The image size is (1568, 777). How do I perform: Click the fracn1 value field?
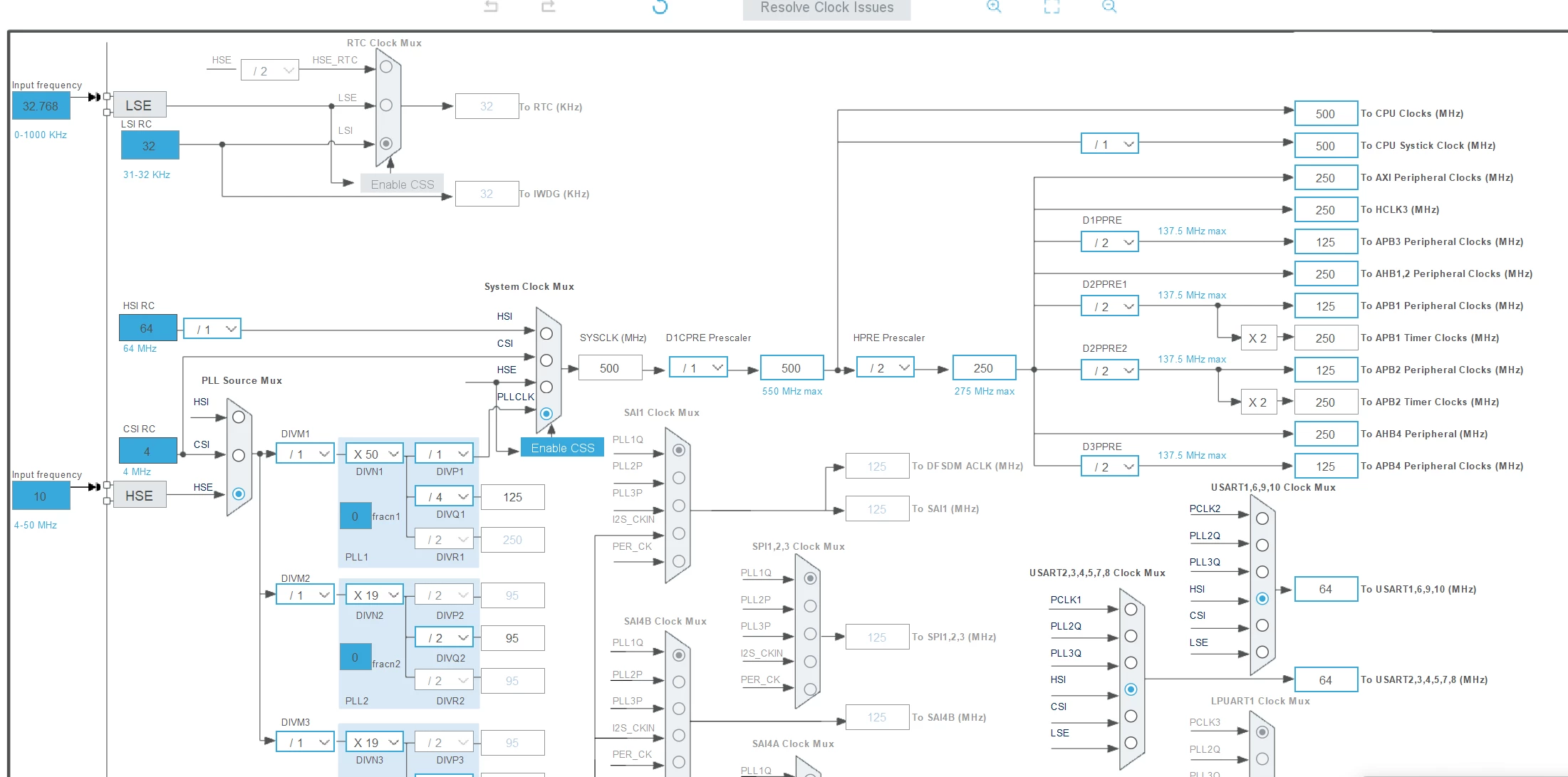point(355,516)
